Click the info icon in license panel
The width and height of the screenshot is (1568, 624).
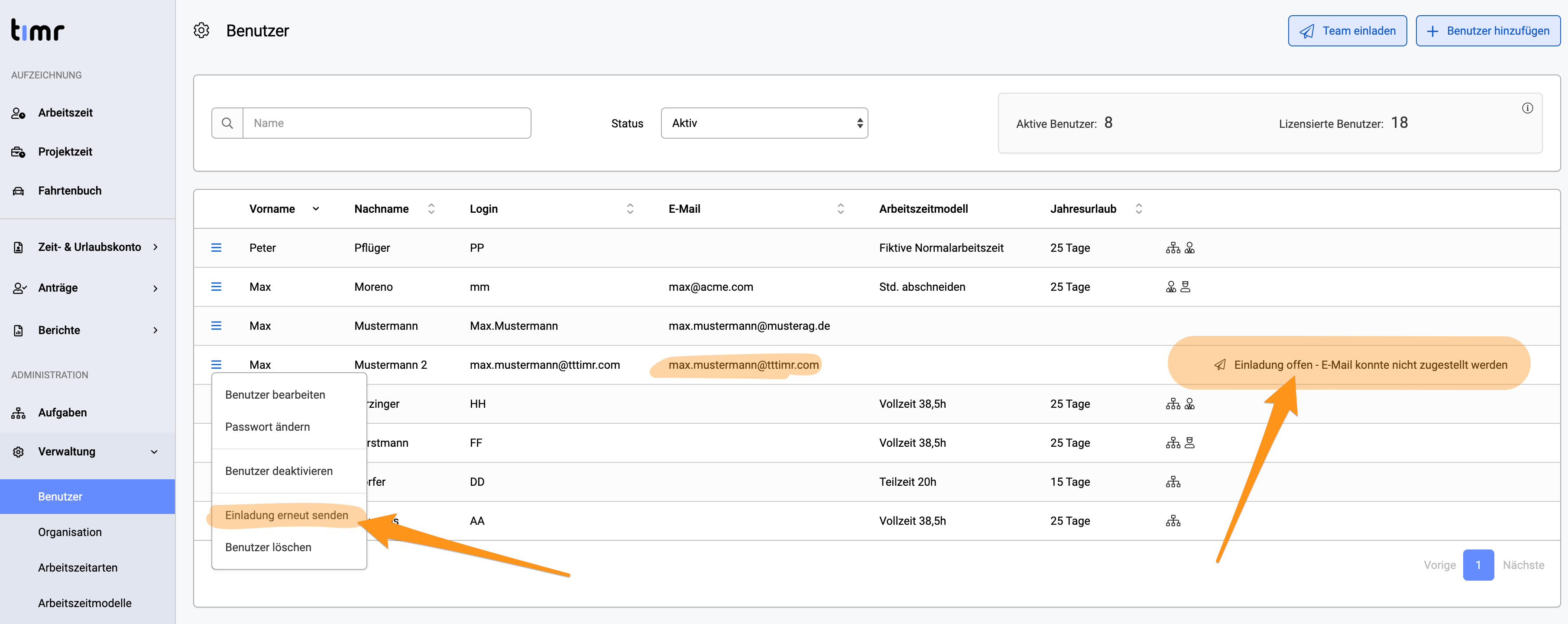coord(1527,108)
